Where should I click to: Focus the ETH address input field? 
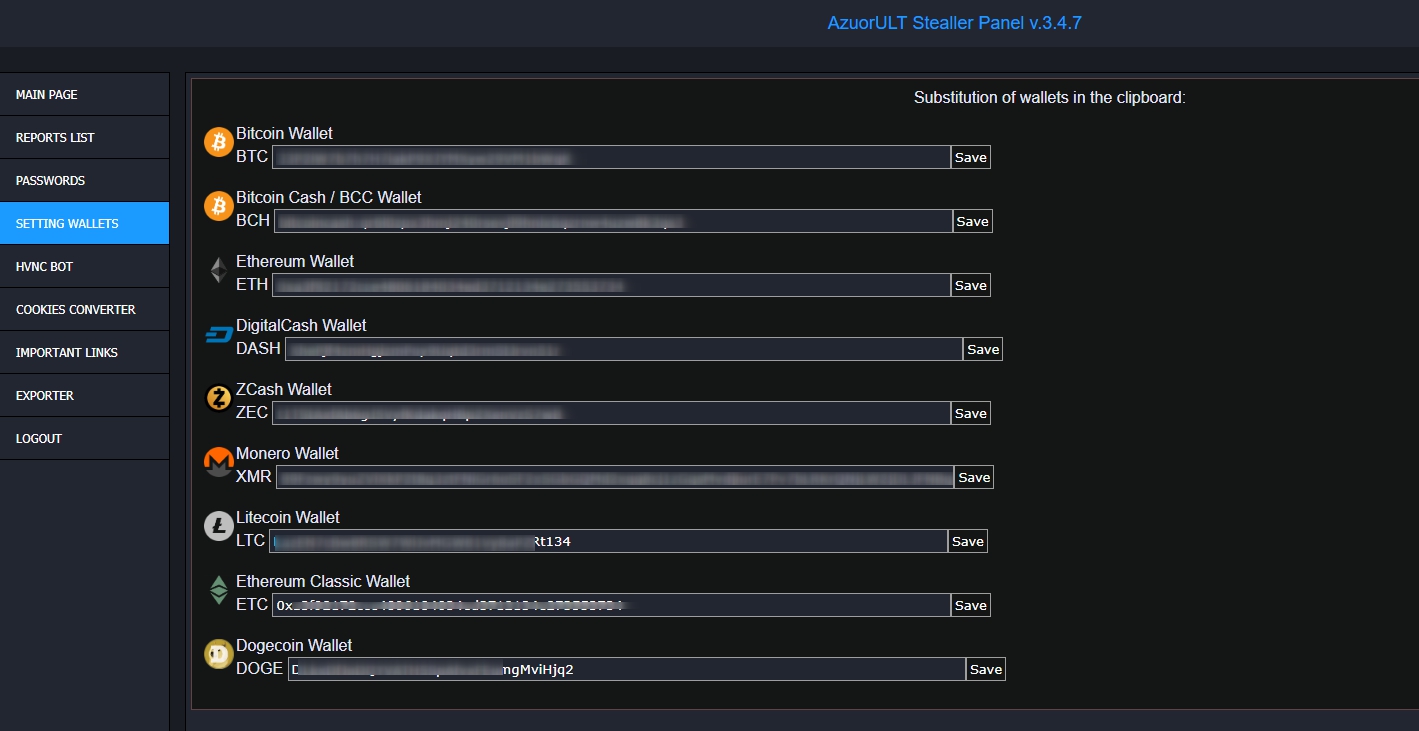pyautogui.click(x=610, y=285)
